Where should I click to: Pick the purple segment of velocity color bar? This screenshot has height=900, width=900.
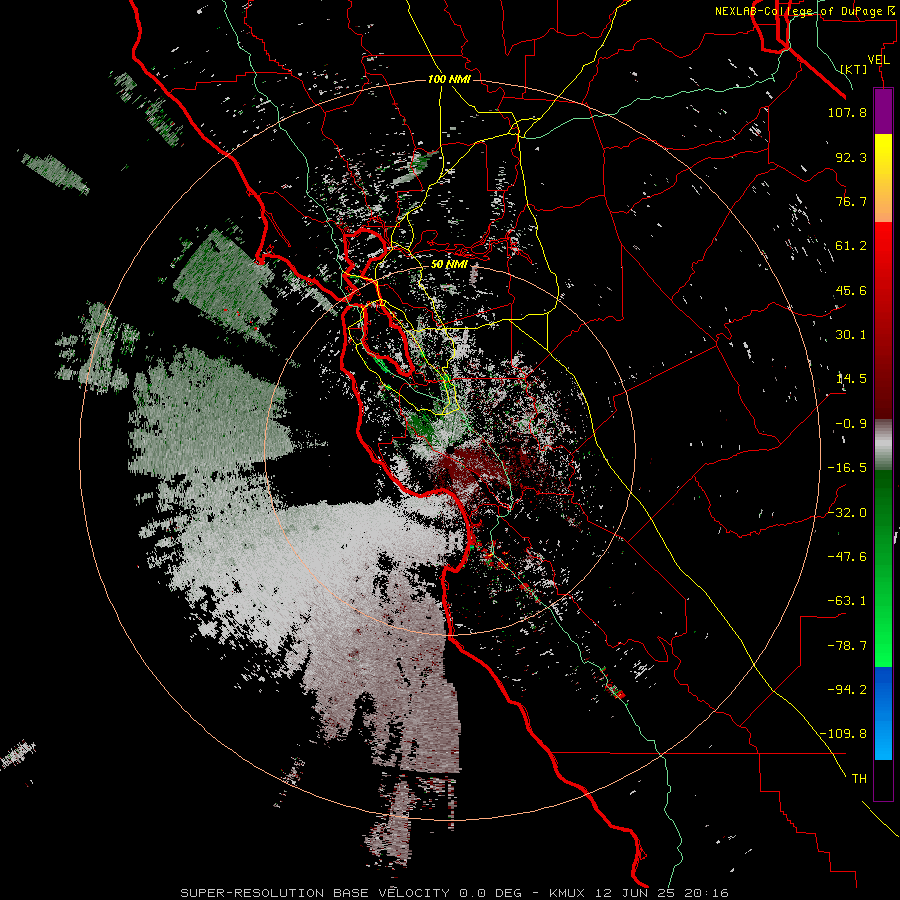[883, 111]
